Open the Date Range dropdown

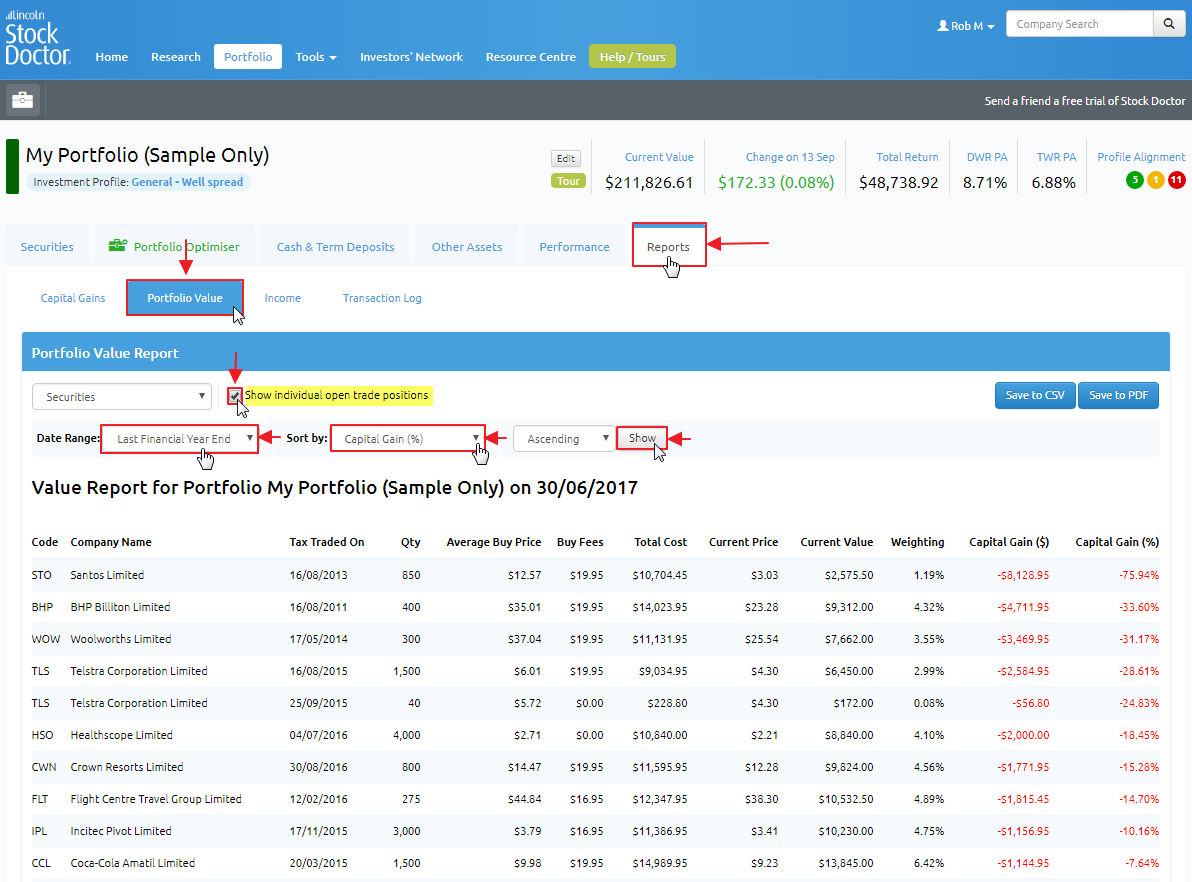[x=179, y=439]
